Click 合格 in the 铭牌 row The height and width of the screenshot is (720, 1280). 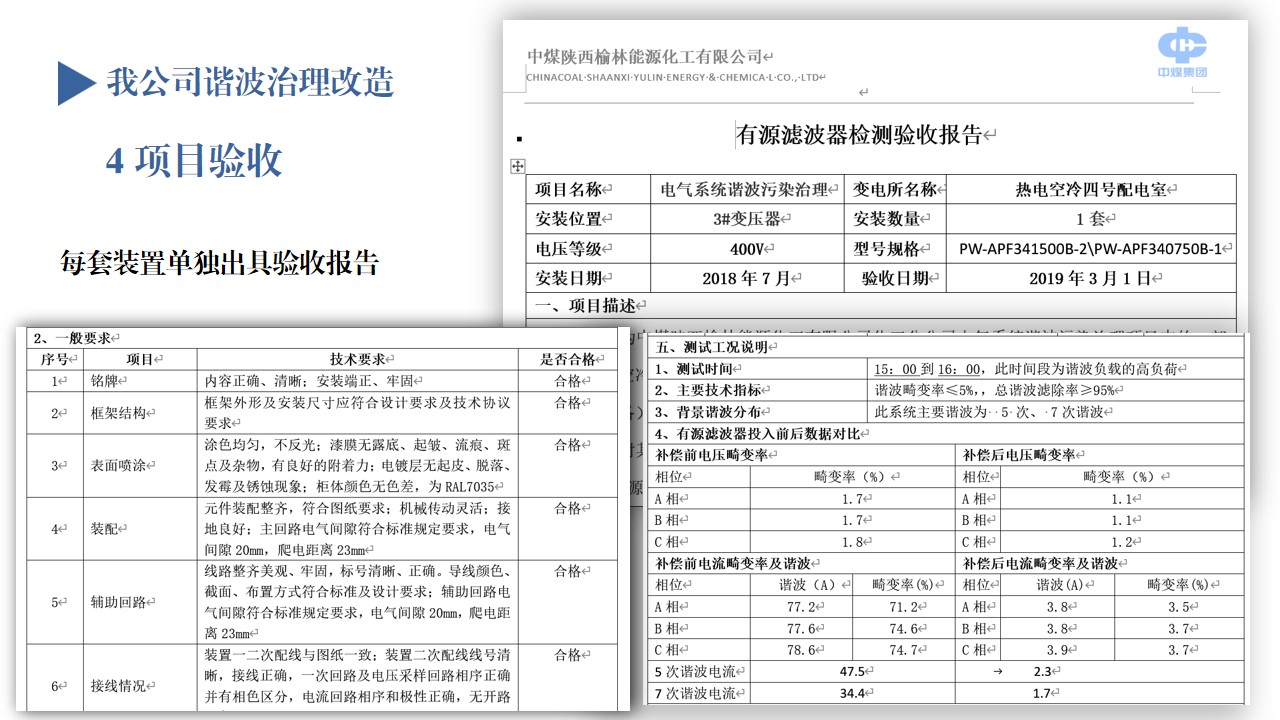click(x=568, y=381)
